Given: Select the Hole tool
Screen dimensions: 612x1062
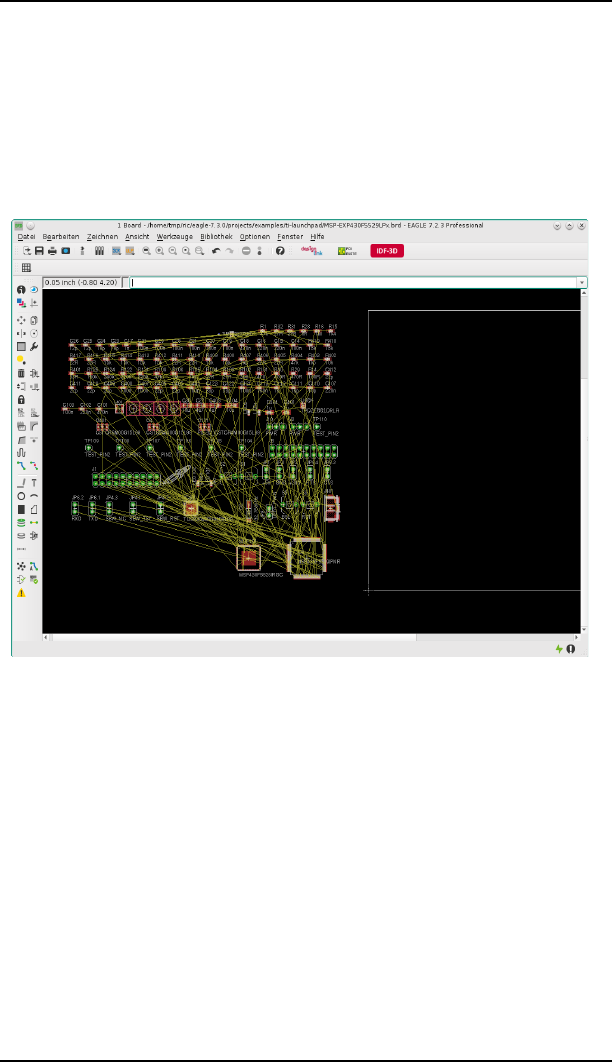Looking at the screenshot, I should (21, 535).
